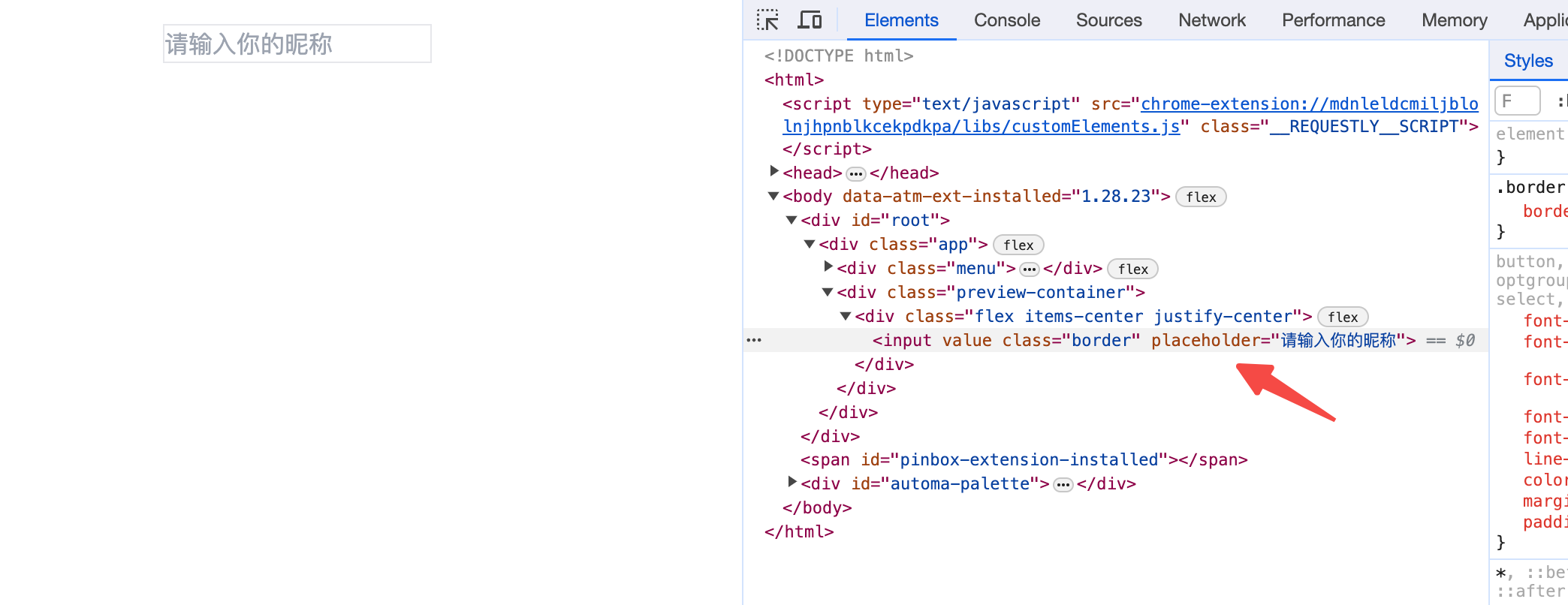Collapse the body element node
1568x605 pixels.
coord(773,196)
